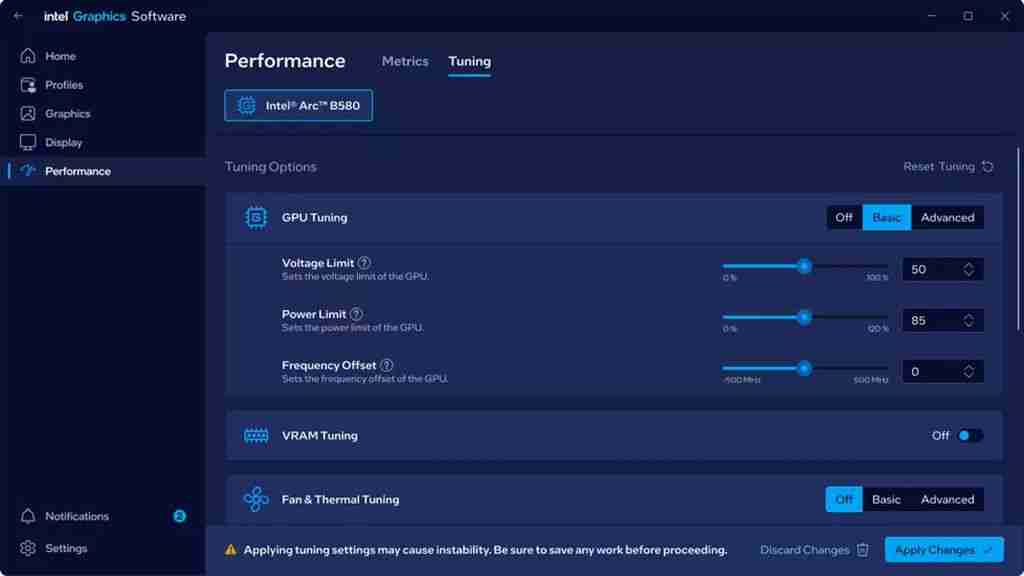
Task: Click the Voltage Limit value stepper arrows
Action: (968, 269)
